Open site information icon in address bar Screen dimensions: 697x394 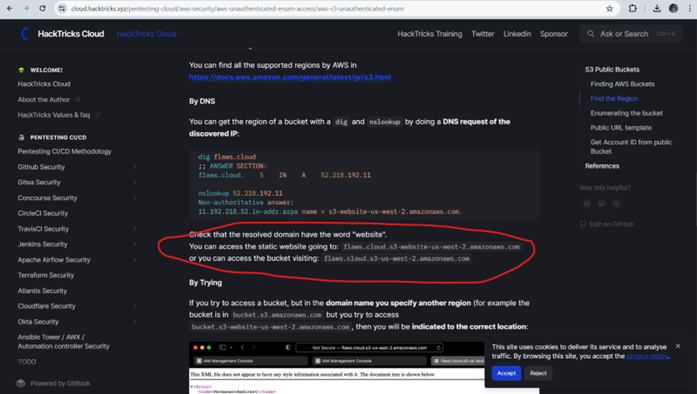pyautogui.click(x=62, y=8)
